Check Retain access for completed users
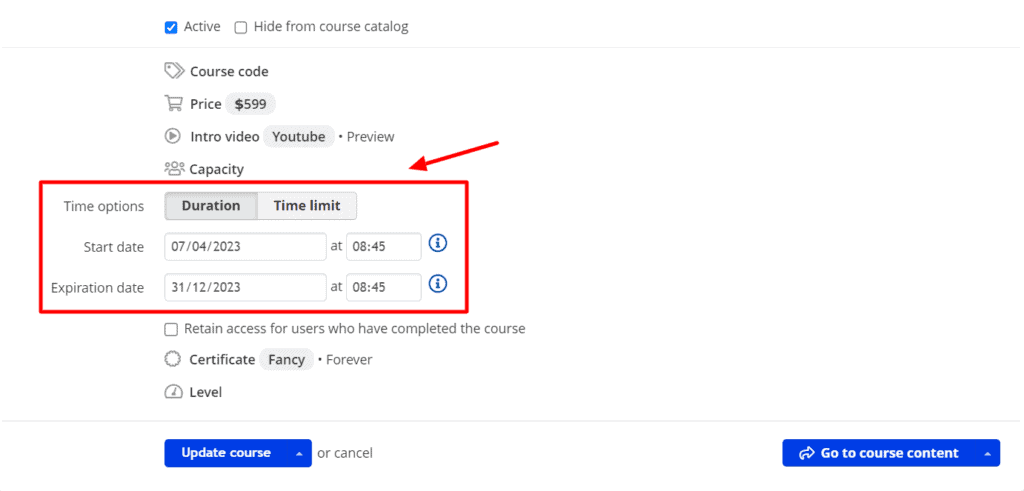 click(171, 328)
